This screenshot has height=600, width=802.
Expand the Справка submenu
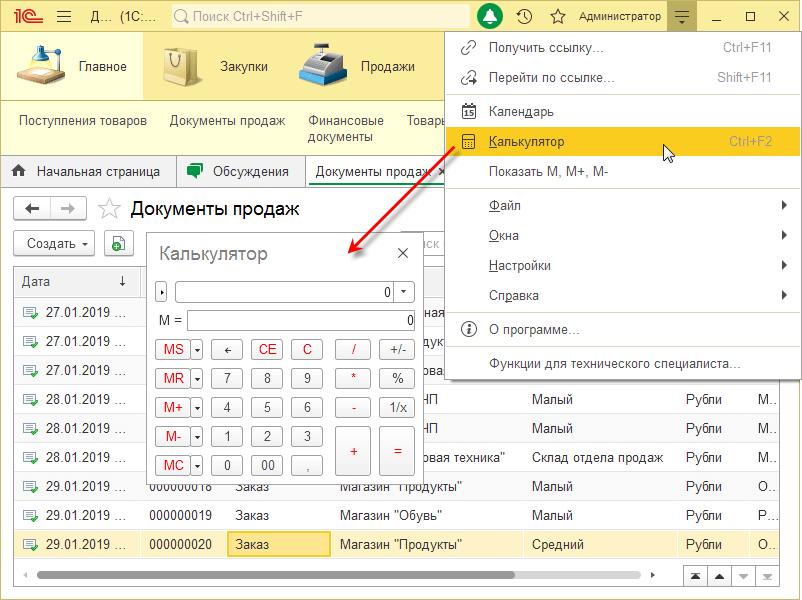tap(623, 296)
